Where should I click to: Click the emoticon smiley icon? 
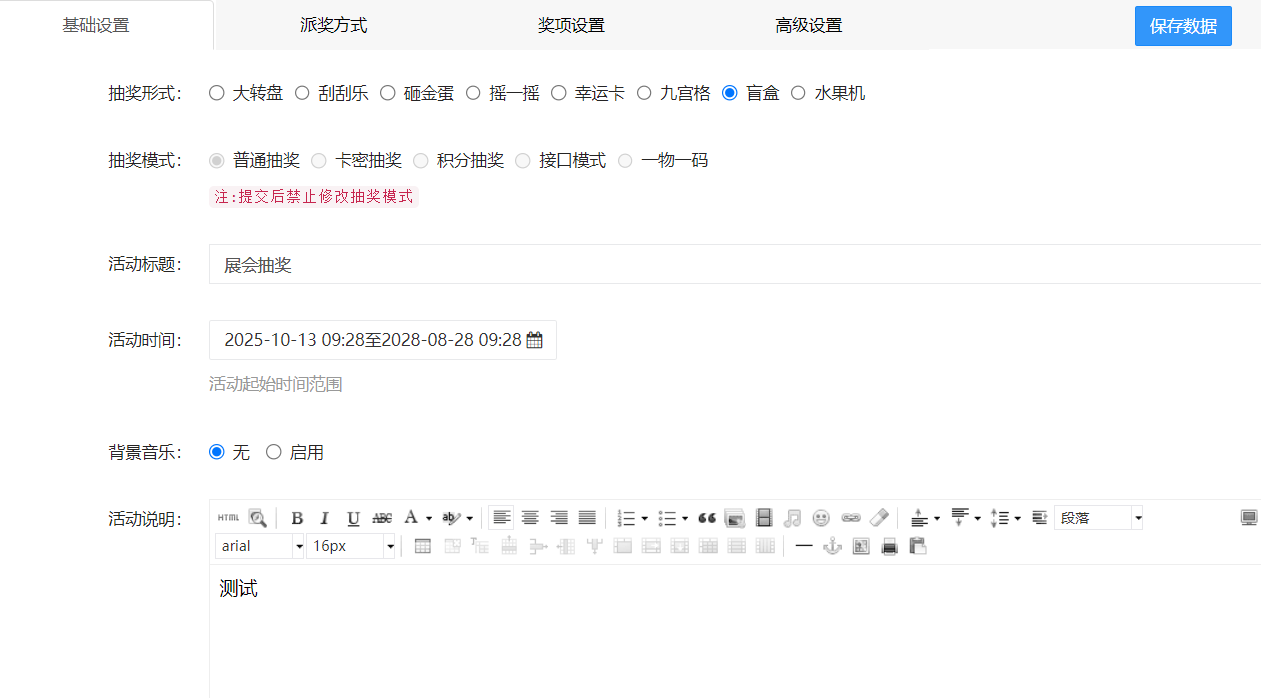[821, 518]
